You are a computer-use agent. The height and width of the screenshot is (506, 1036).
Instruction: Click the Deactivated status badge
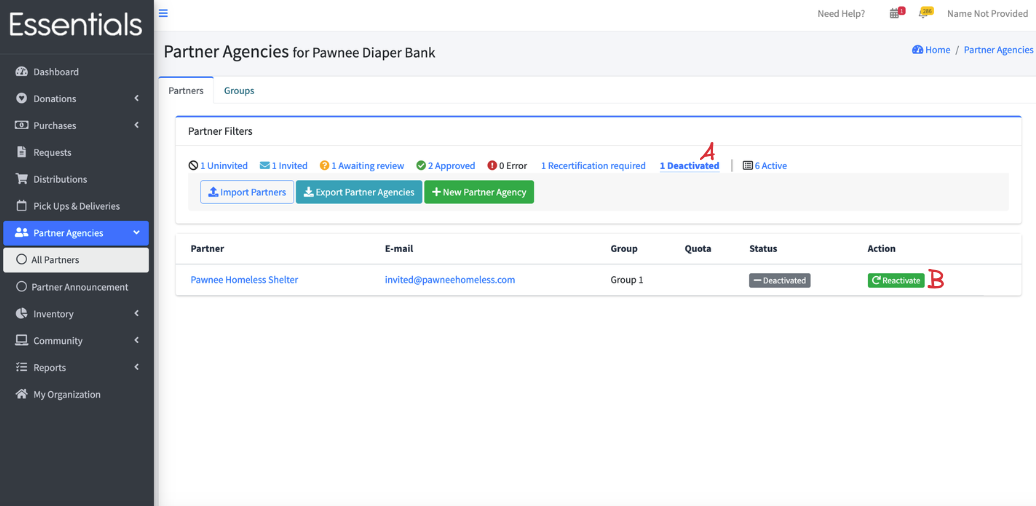[780, 280]
